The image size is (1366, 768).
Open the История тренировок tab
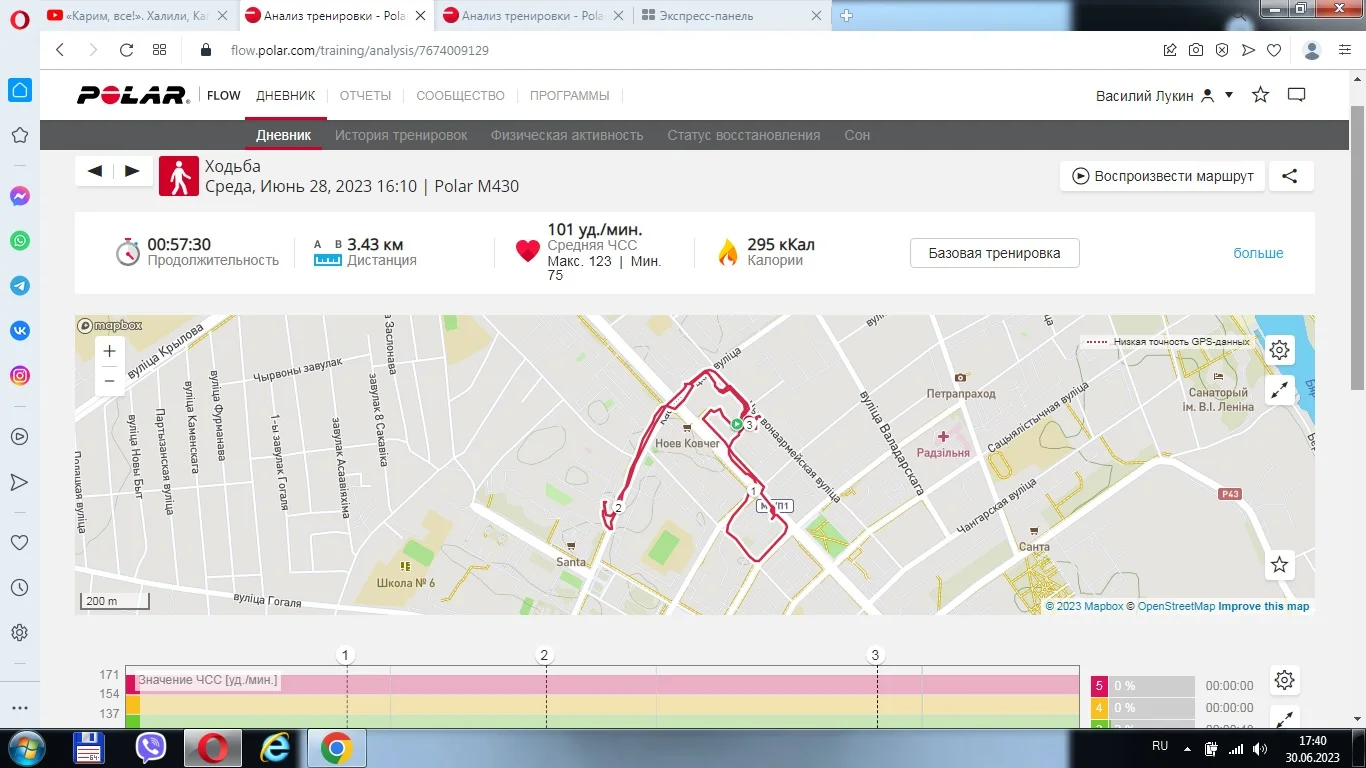point(401,135)
